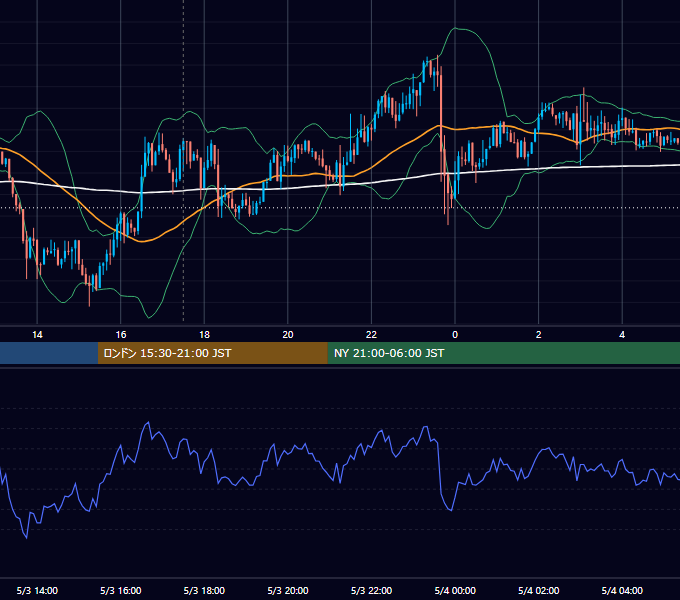Click the hour label 2 on price axis
Image resolution: width=680 pixels, height=600 pixels.
539,335
